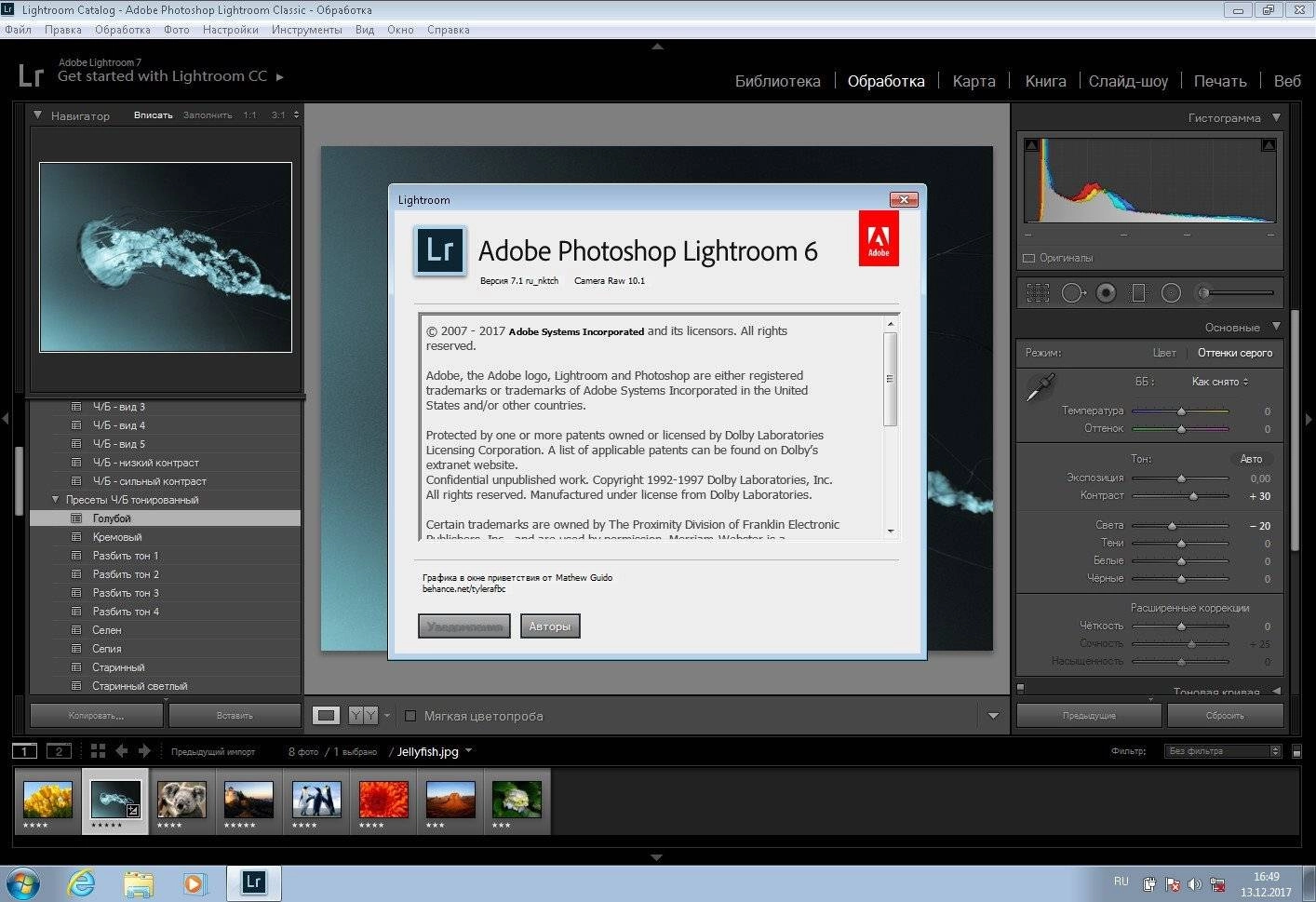This screenshot has width=1316, height=902.
Task: Click the Сбросить button
Action: coord(1225,716)
